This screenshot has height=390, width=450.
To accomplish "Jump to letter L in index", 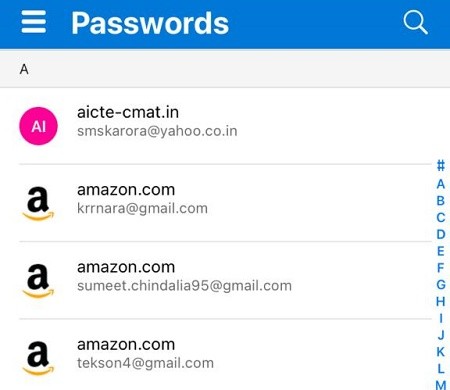I will [x=441, y=369].
